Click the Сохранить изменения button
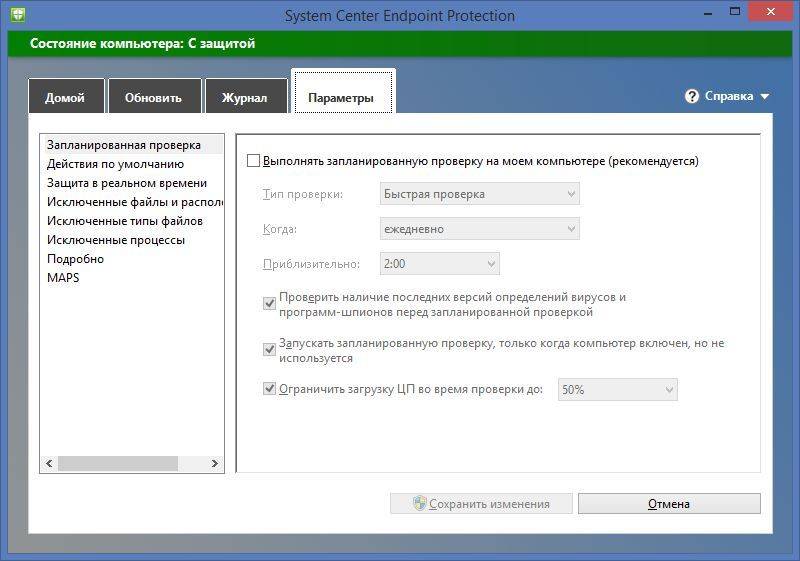Image resolution: width=800 pixels, height=561 pixels. pos(481,503)
